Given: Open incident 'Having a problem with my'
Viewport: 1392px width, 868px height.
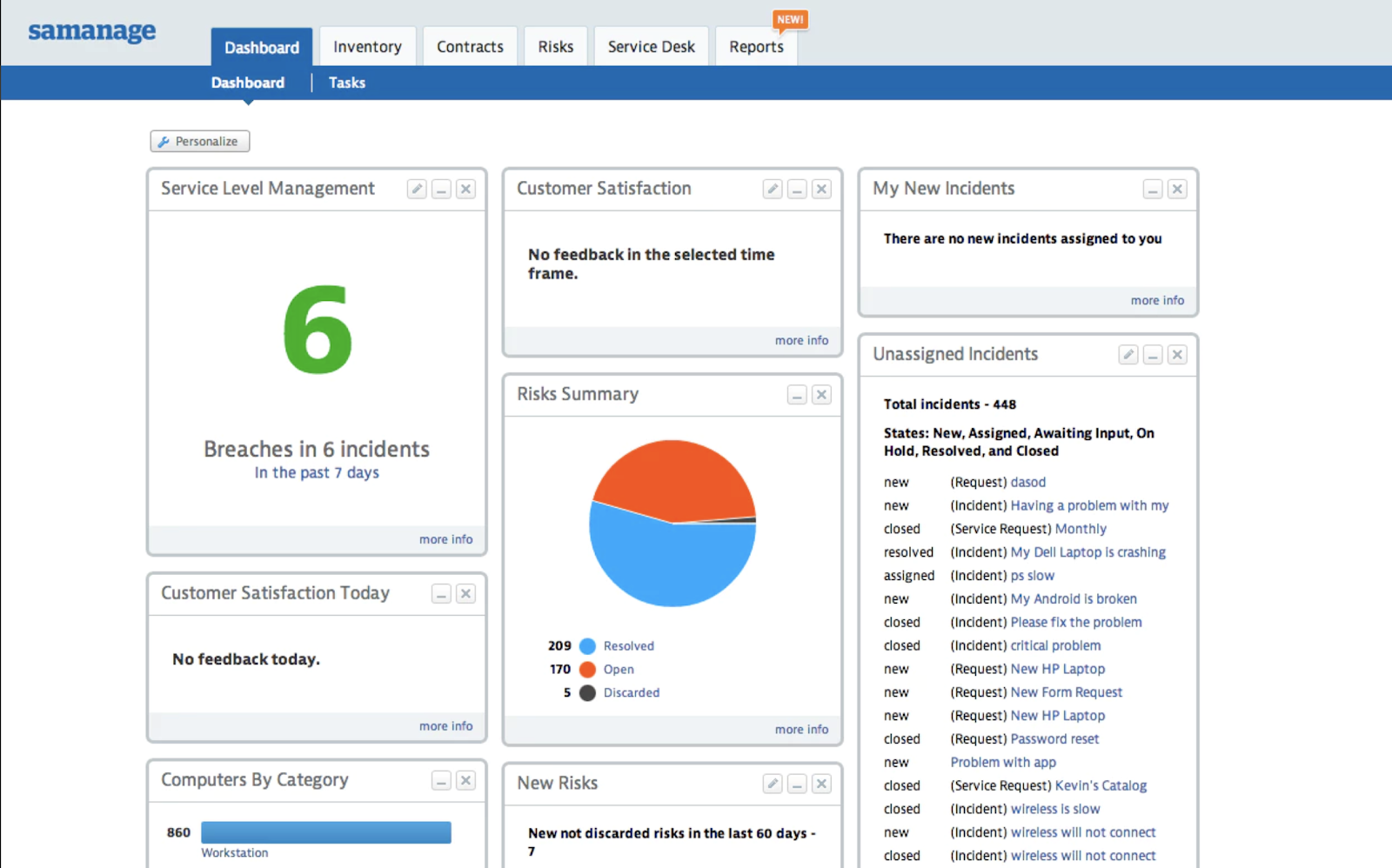Looking at the screenshot, I should point(1089,505).
